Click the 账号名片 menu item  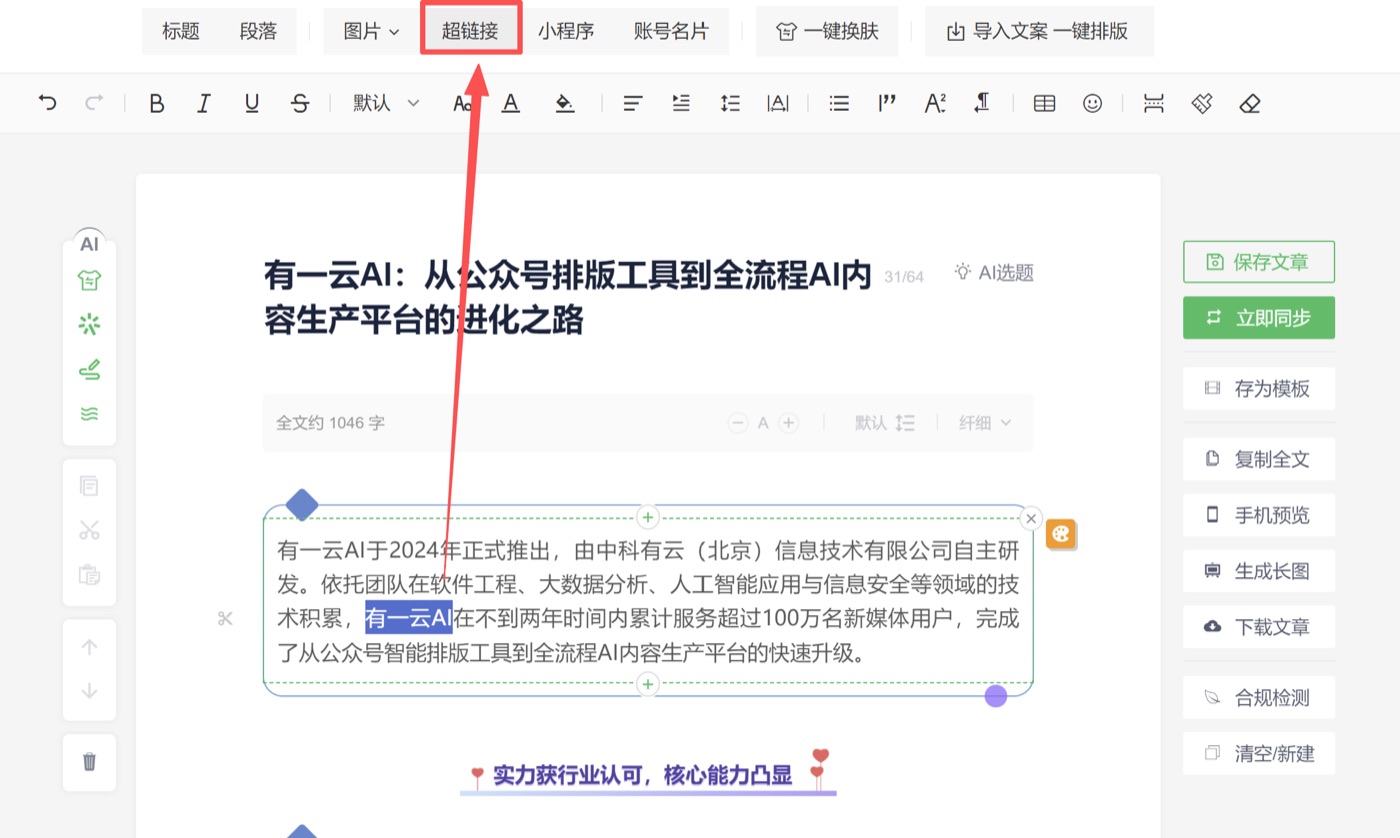pos(671,31)
